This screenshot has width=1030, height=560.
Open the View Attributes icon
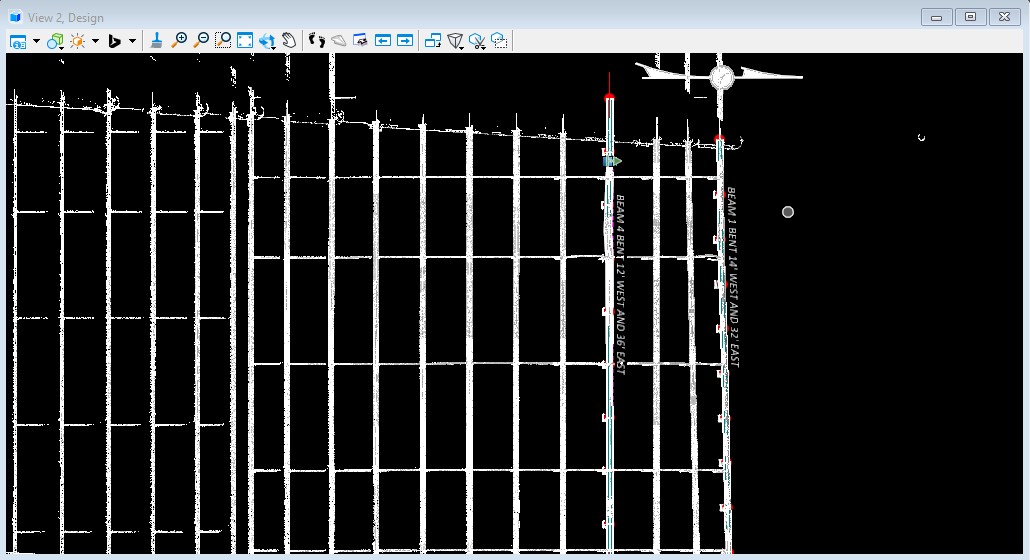[19, 41]
